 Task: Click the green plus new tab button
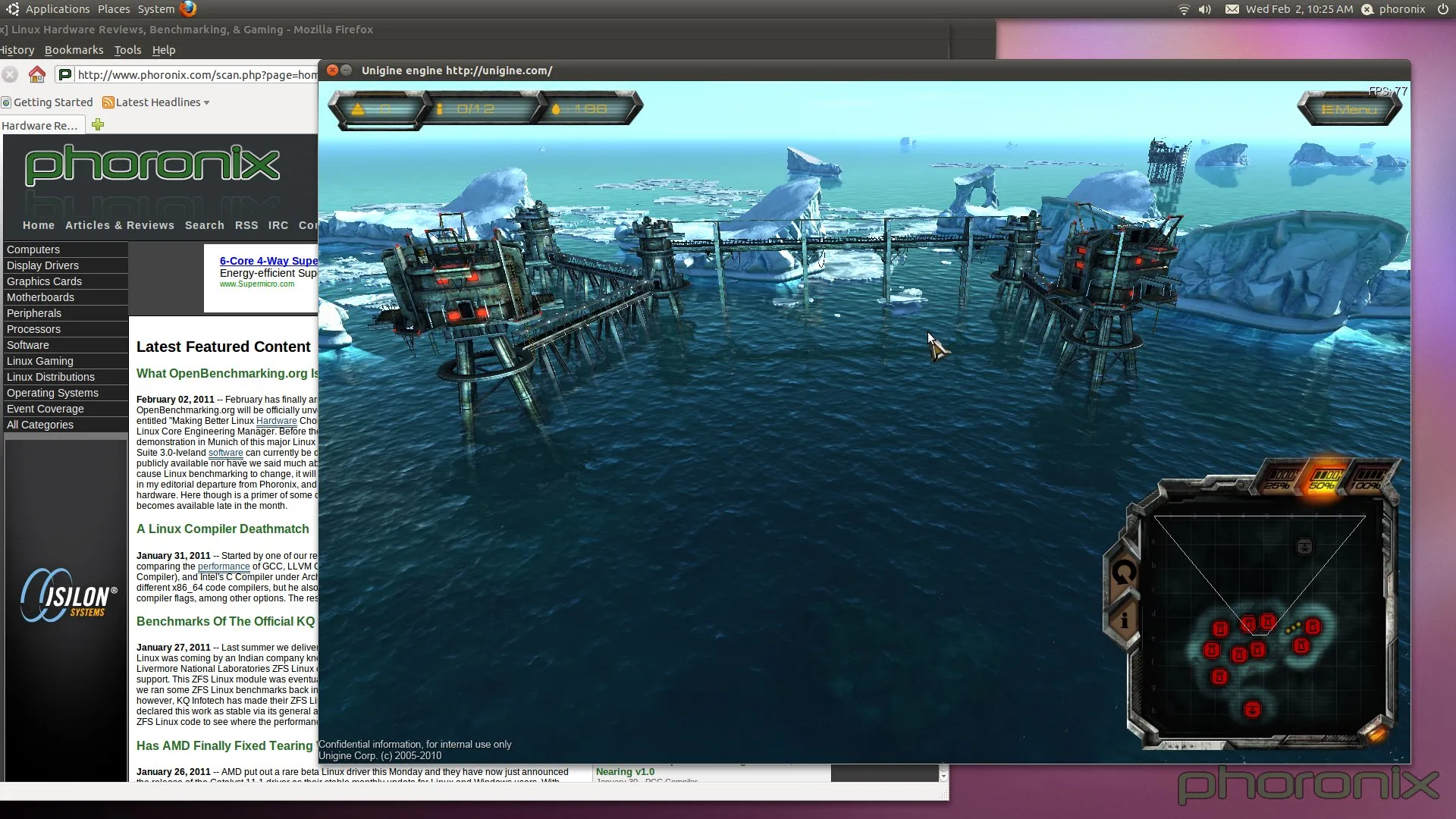(x=98, y=124)
